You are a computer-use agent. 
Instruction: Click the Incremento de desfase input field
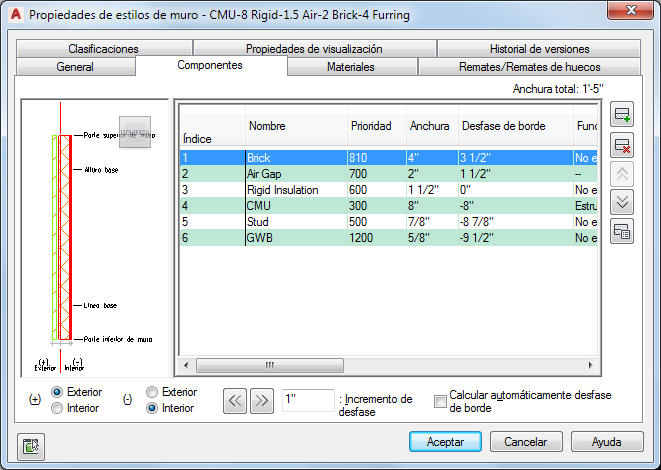308,400
